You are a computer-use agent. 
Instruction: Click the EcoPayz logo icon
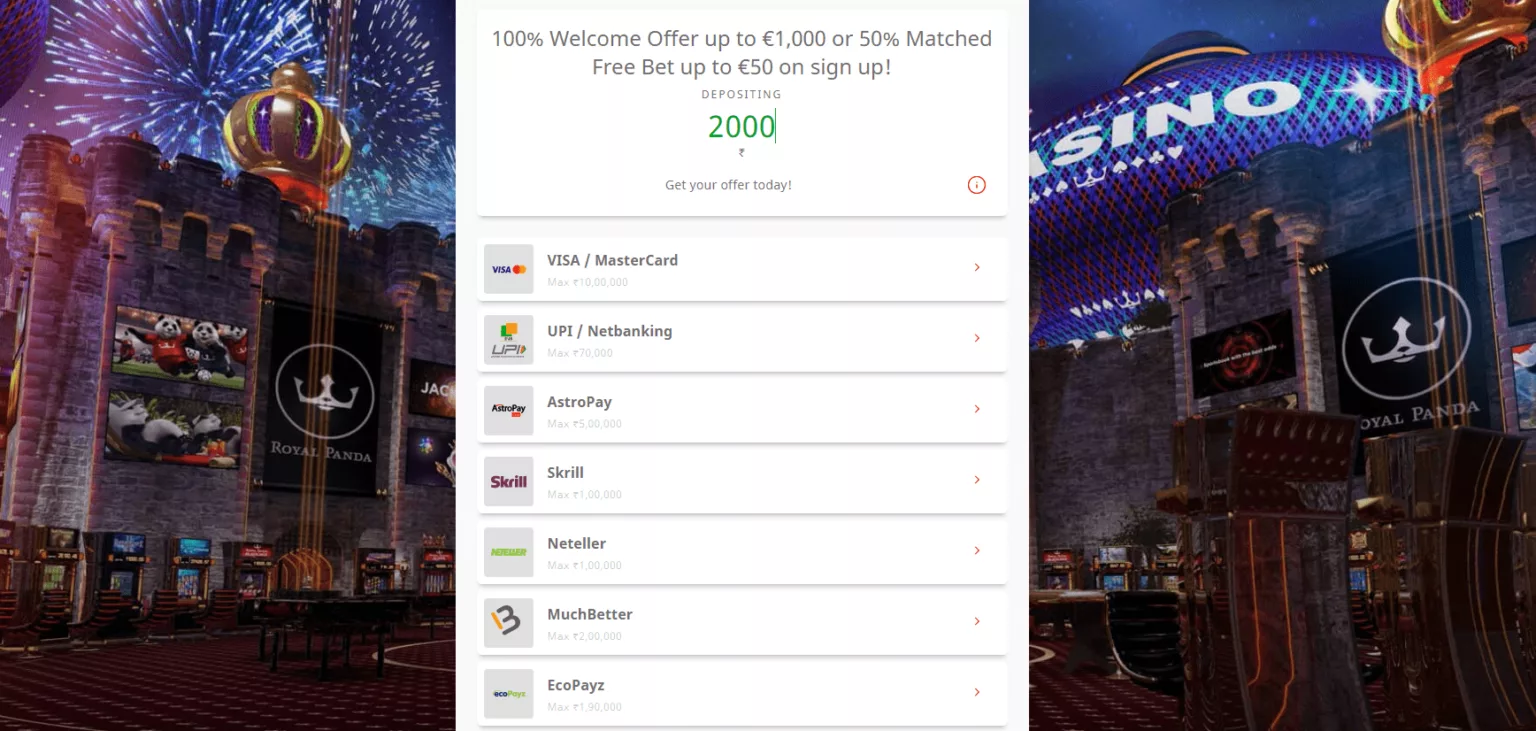(x=509, y=693)
